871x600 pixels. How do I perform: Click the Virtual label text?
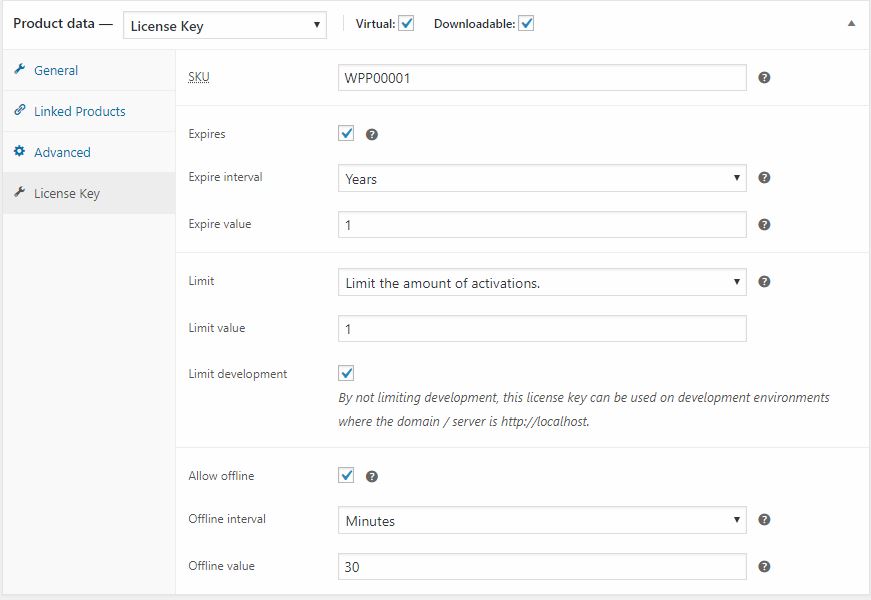pos(375,24)
